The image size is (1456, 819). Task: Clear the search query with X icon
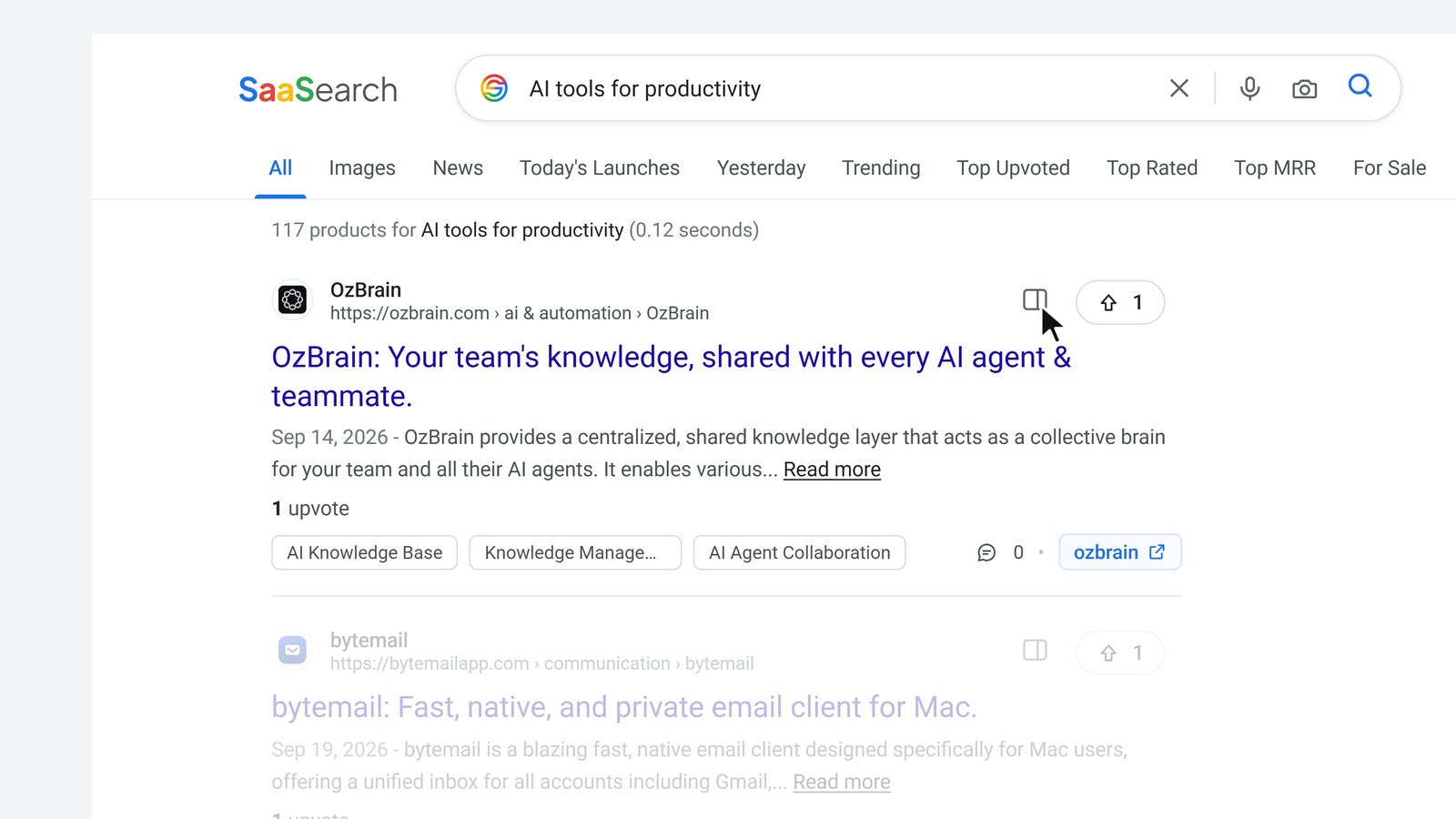[x=1179, y=88]
